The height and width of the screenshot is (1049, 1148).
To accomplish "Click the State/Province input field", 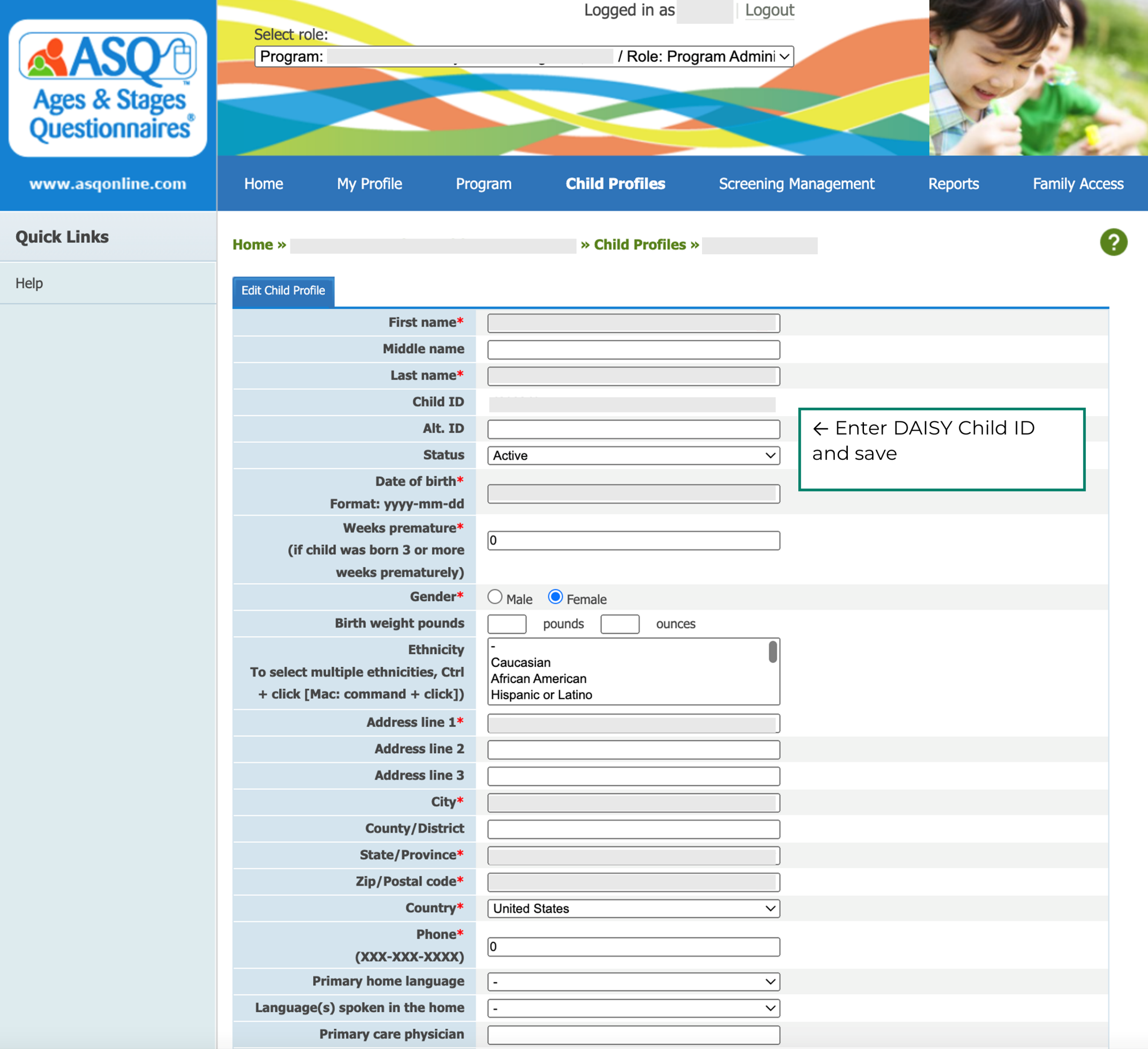I will point(633,855).
